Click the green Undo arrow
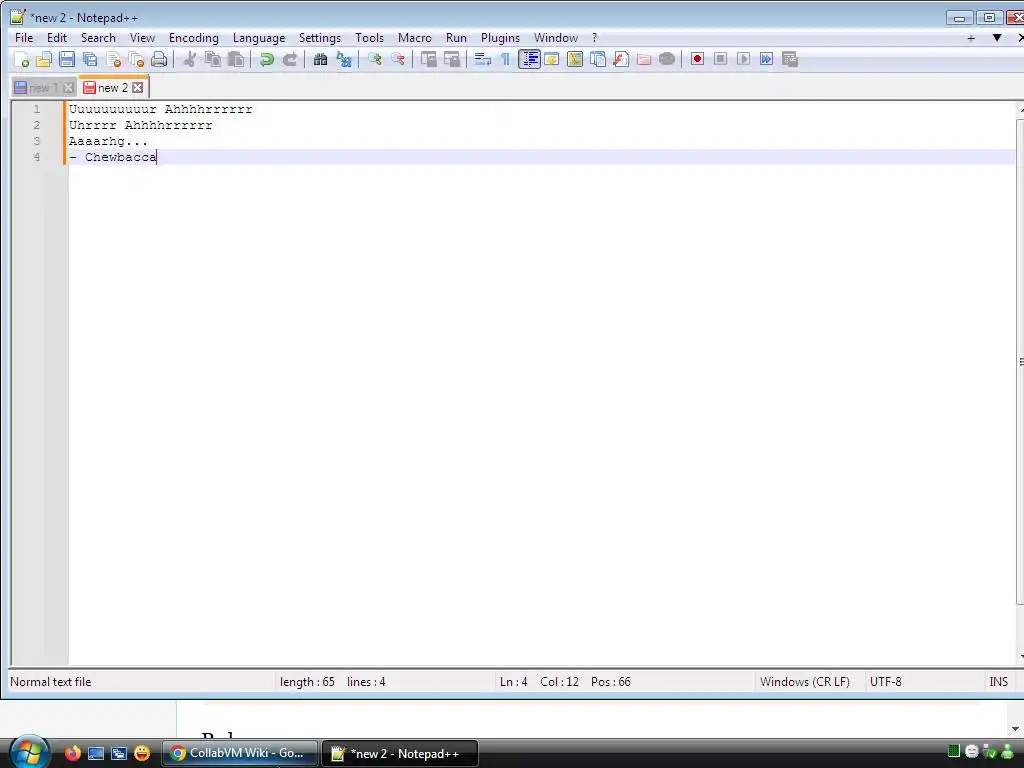The height and width of the screenshot is (768, 1024). coord(266,59)
